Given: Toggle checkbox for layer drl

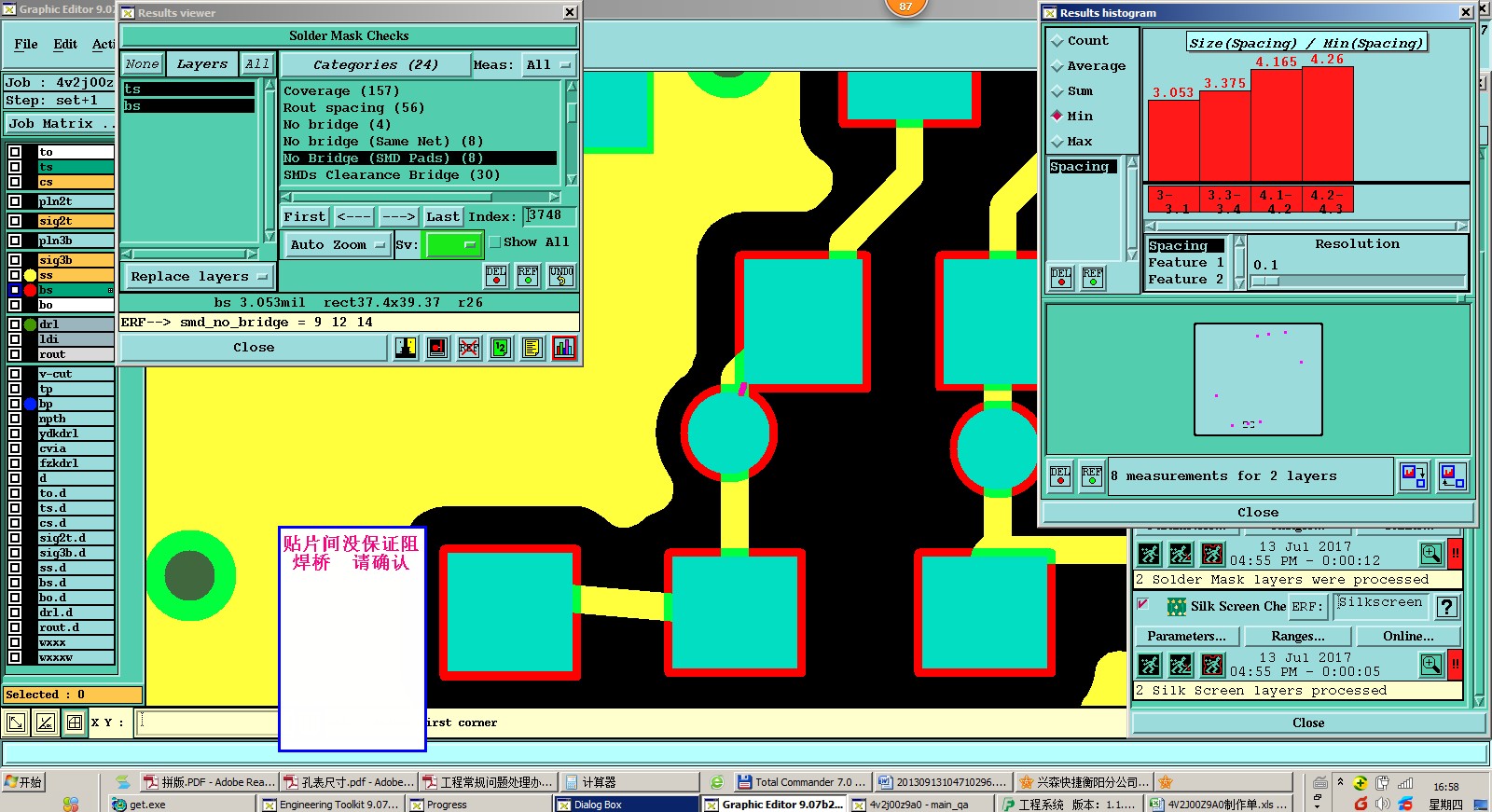Looking at the screenshot, I should click(x=15, y=324).
